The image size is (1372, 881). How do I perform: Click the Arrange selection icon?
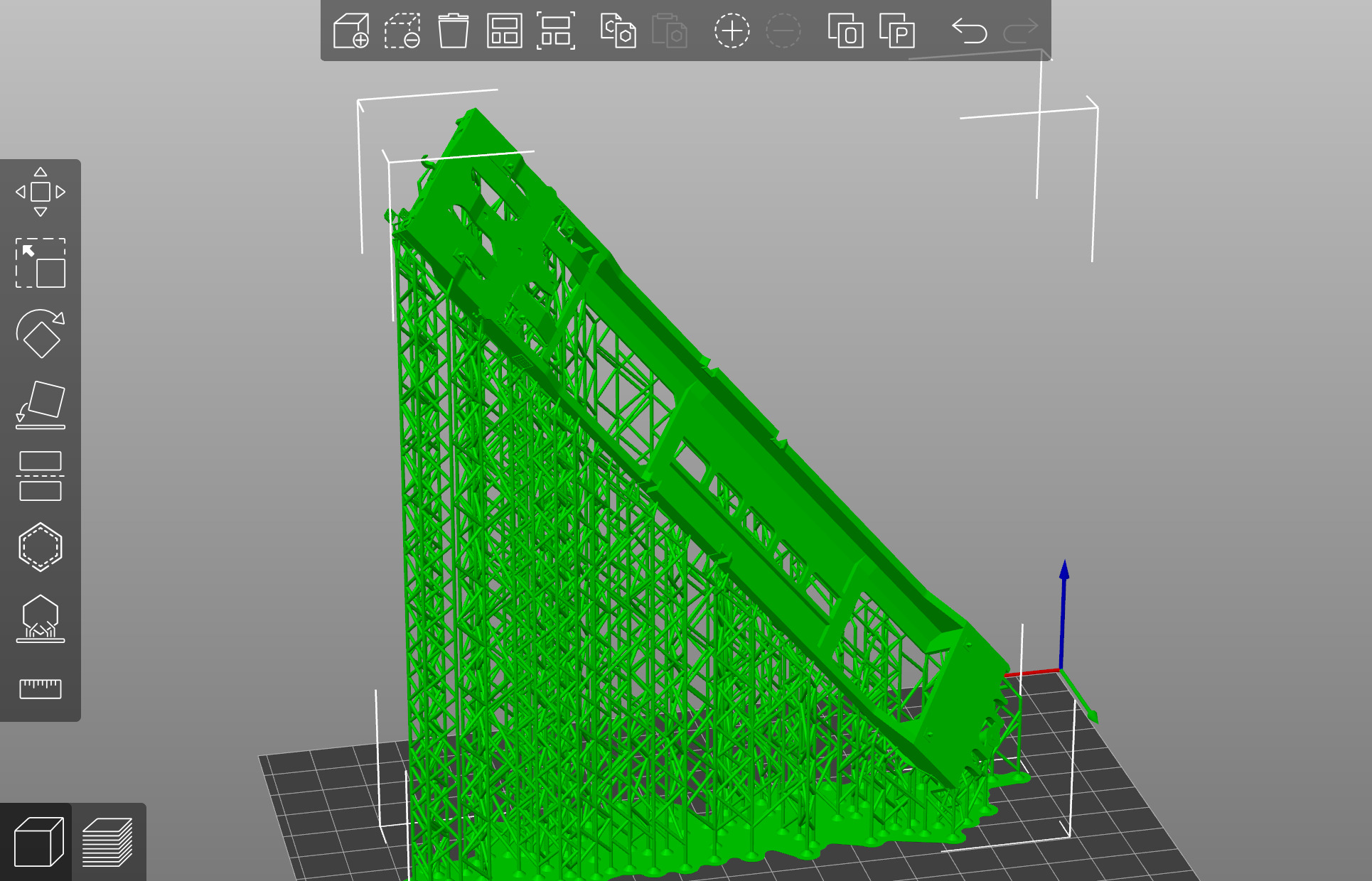pyautogui.click(x=556, y=31)
